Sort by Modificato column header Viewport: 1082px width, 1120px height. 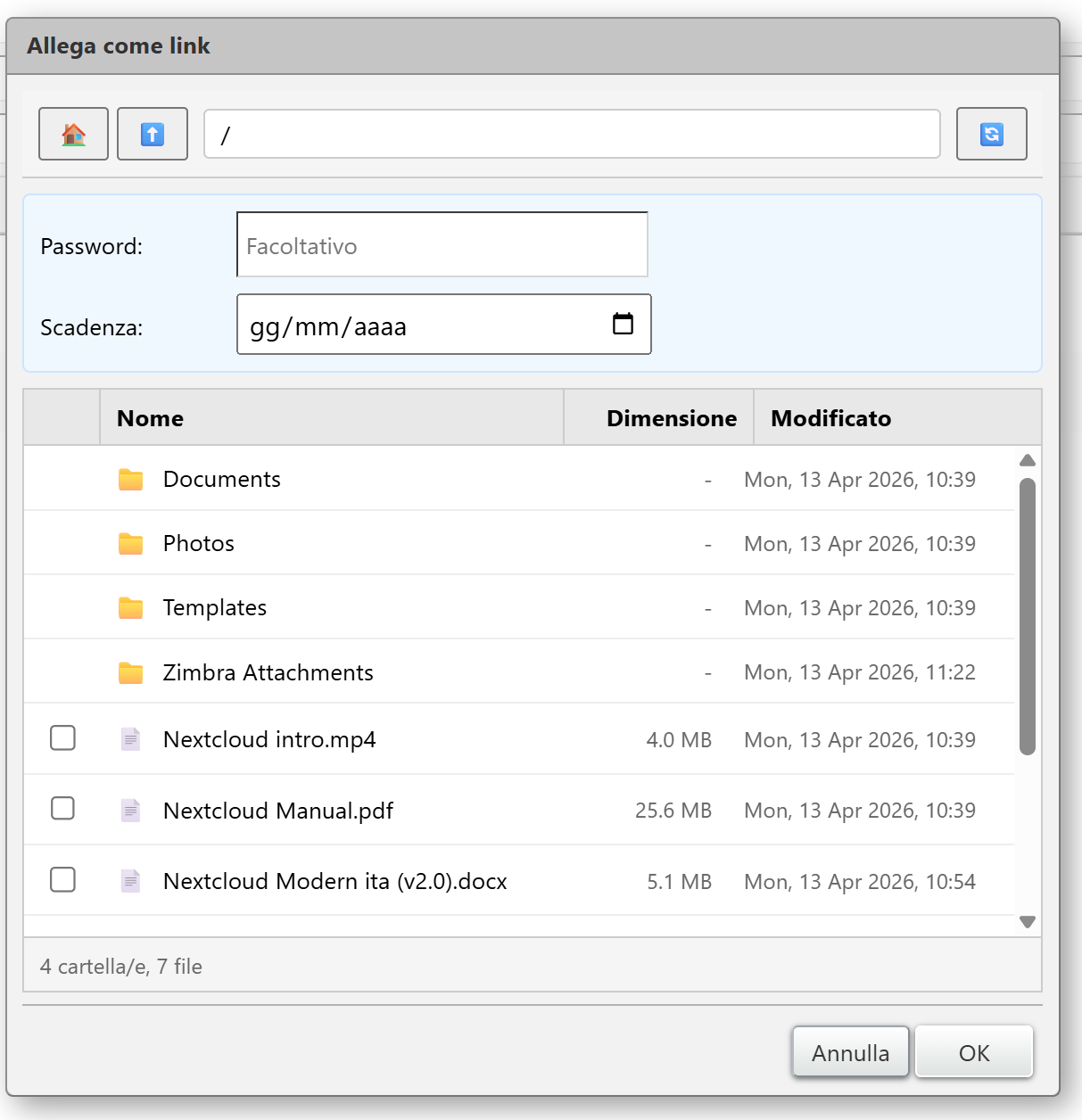click(830, 418)
